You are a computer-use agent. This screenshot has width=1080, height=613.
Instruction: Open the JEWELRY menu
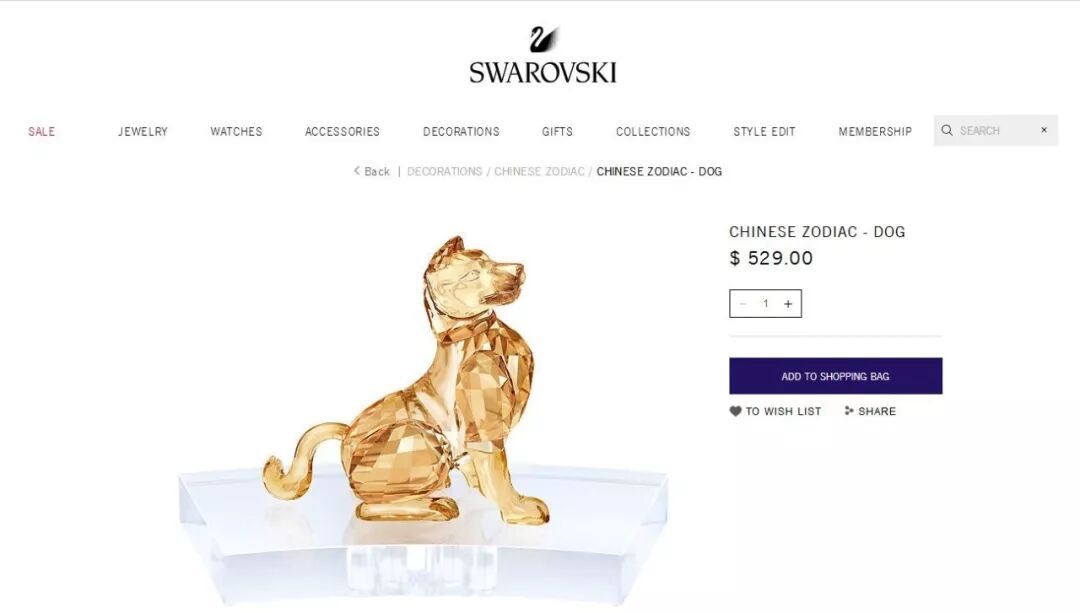[143, 132]
